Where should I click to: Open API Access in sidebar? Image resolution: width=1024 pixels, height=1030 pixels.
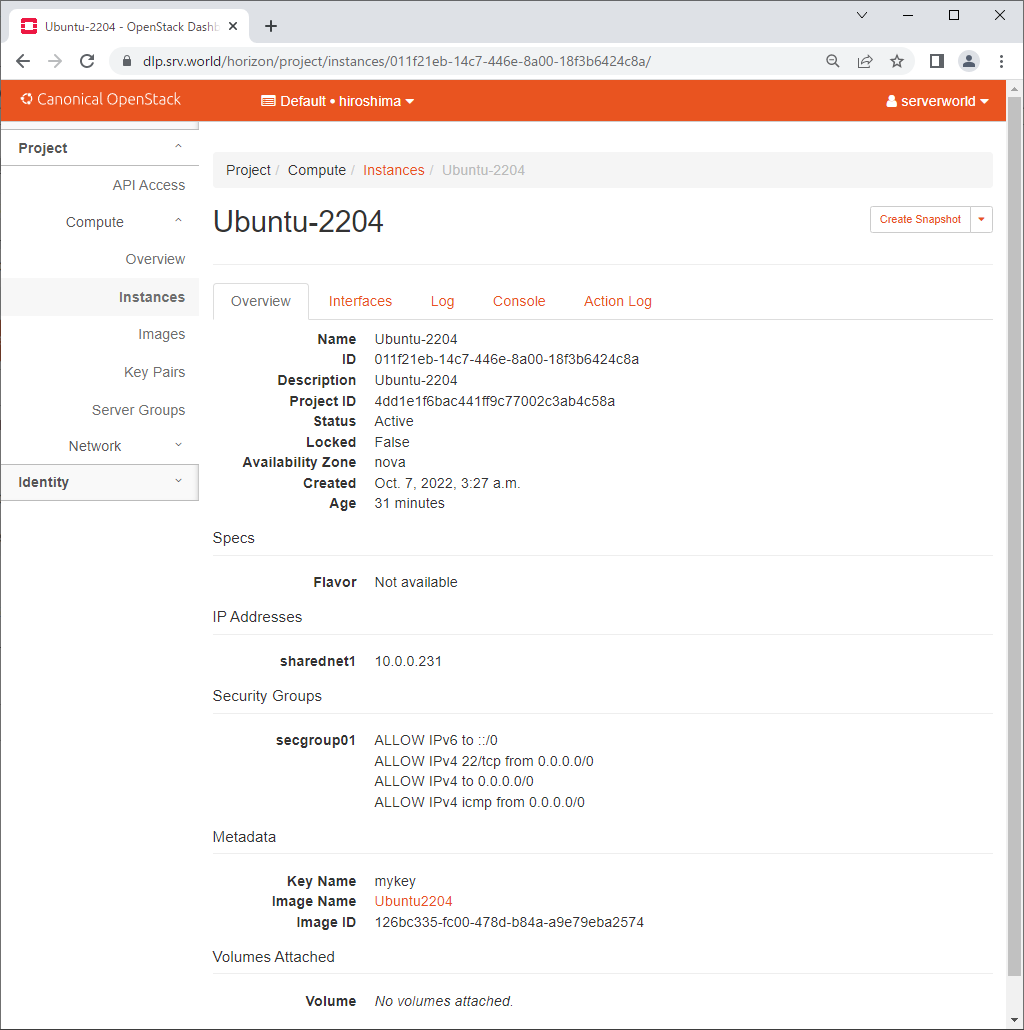[148, 185]
